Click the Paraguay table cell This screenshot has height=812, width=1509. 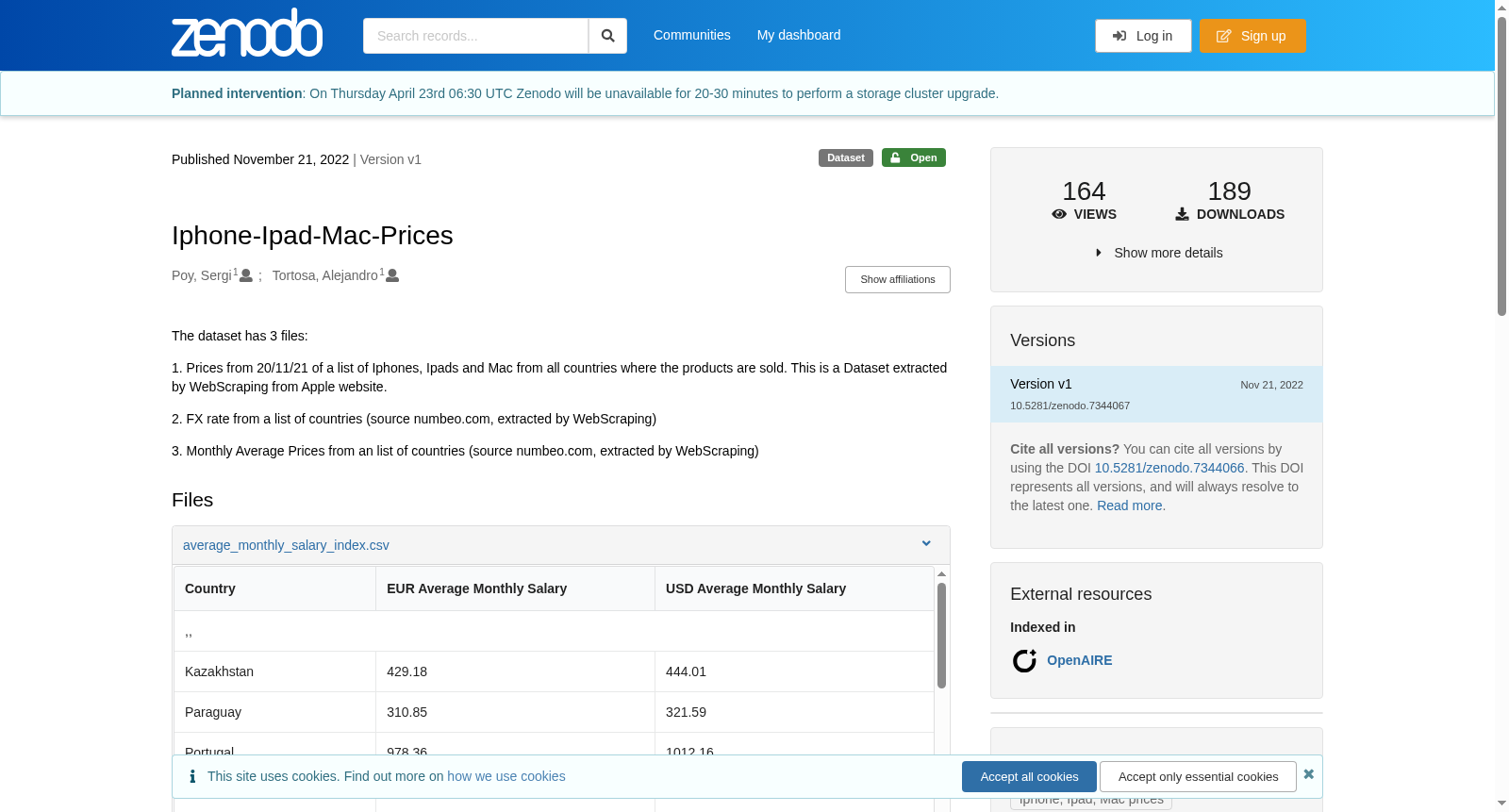[x=274, y=712]
